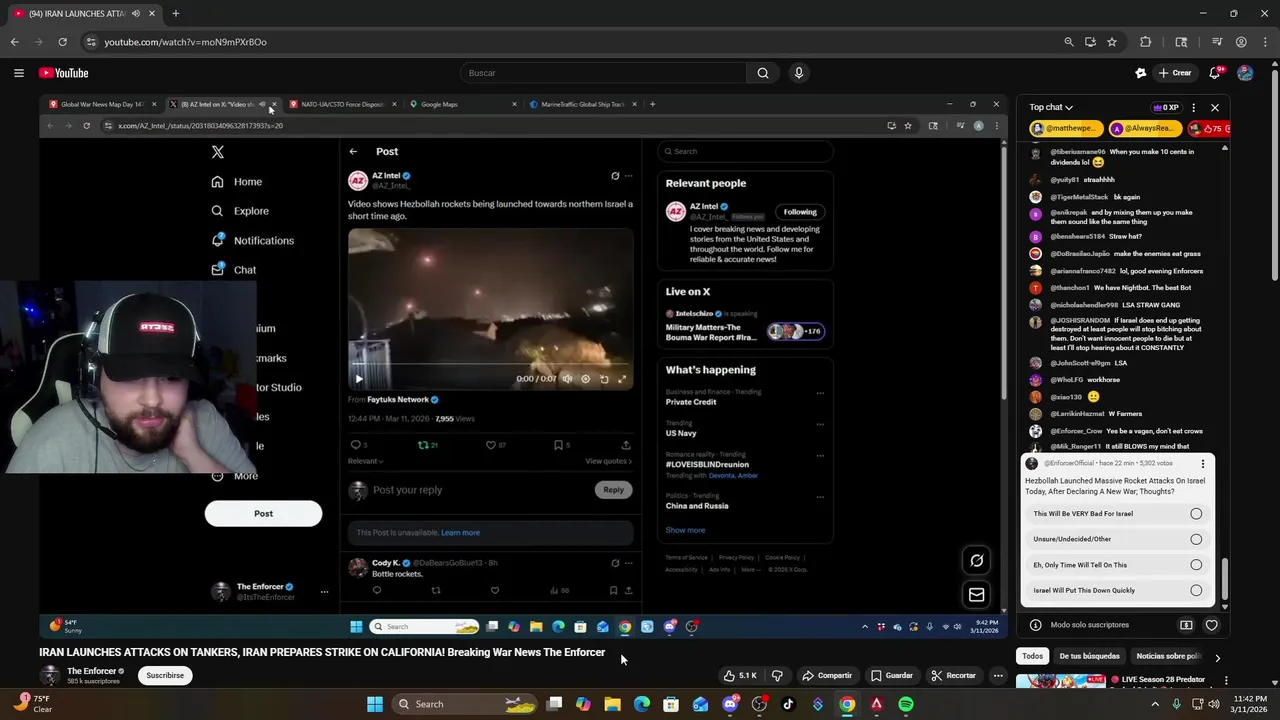Image resolution: width=1280 pixels, height=720 pixels.
Task: Mute the embedded X video
Action: 567,379
